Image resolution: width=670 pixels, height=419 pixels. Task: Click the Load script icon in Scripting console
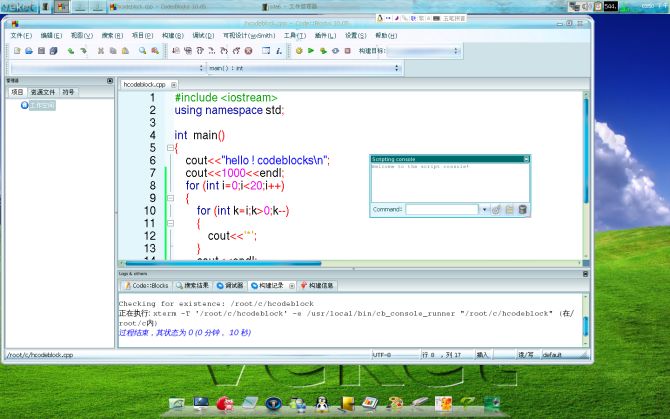pyautogui.click(x=509, y=210)
